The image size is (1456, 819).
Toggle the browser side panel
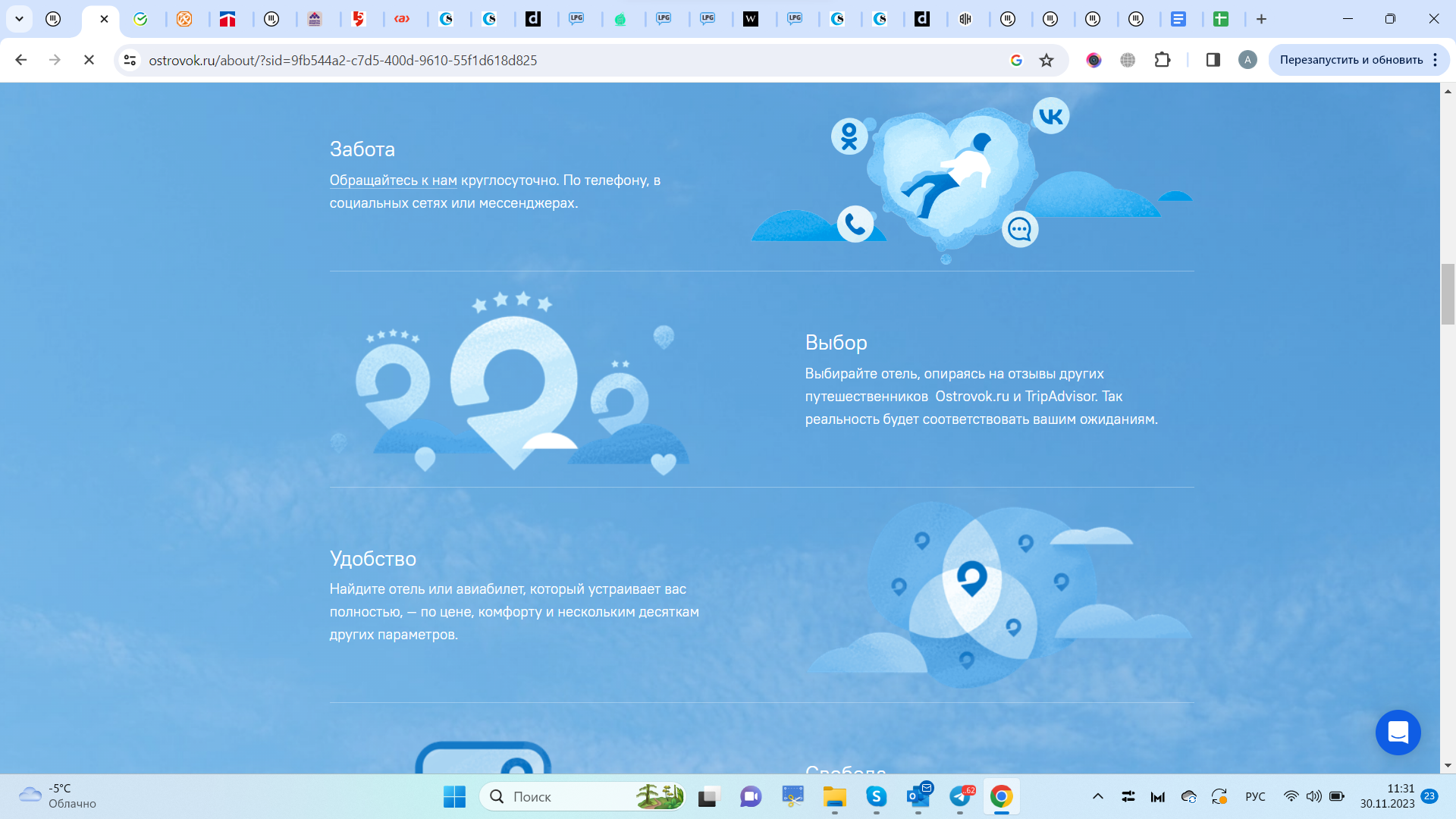click(1213, 60)
